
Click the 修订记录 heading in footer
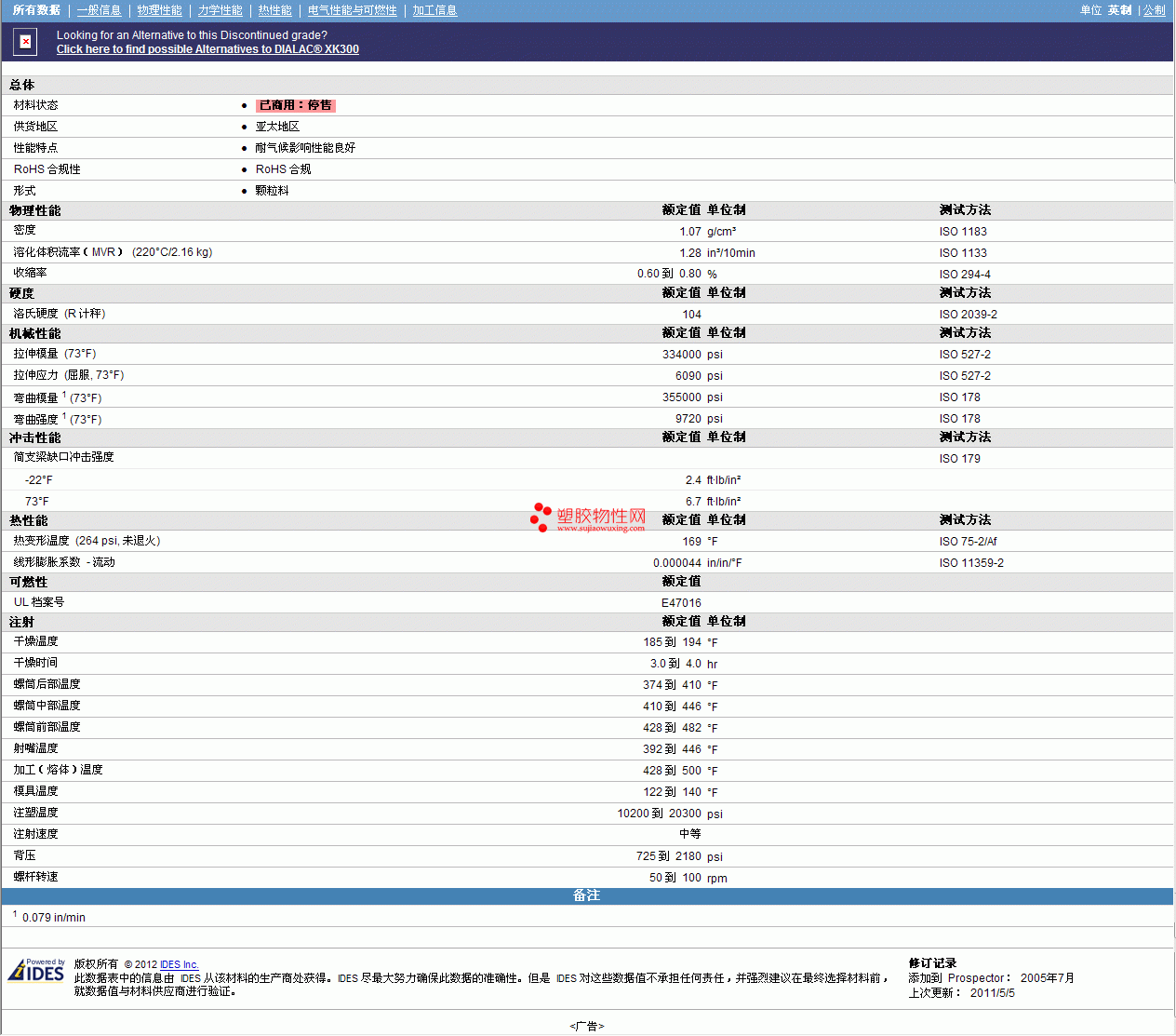[932, 963]
